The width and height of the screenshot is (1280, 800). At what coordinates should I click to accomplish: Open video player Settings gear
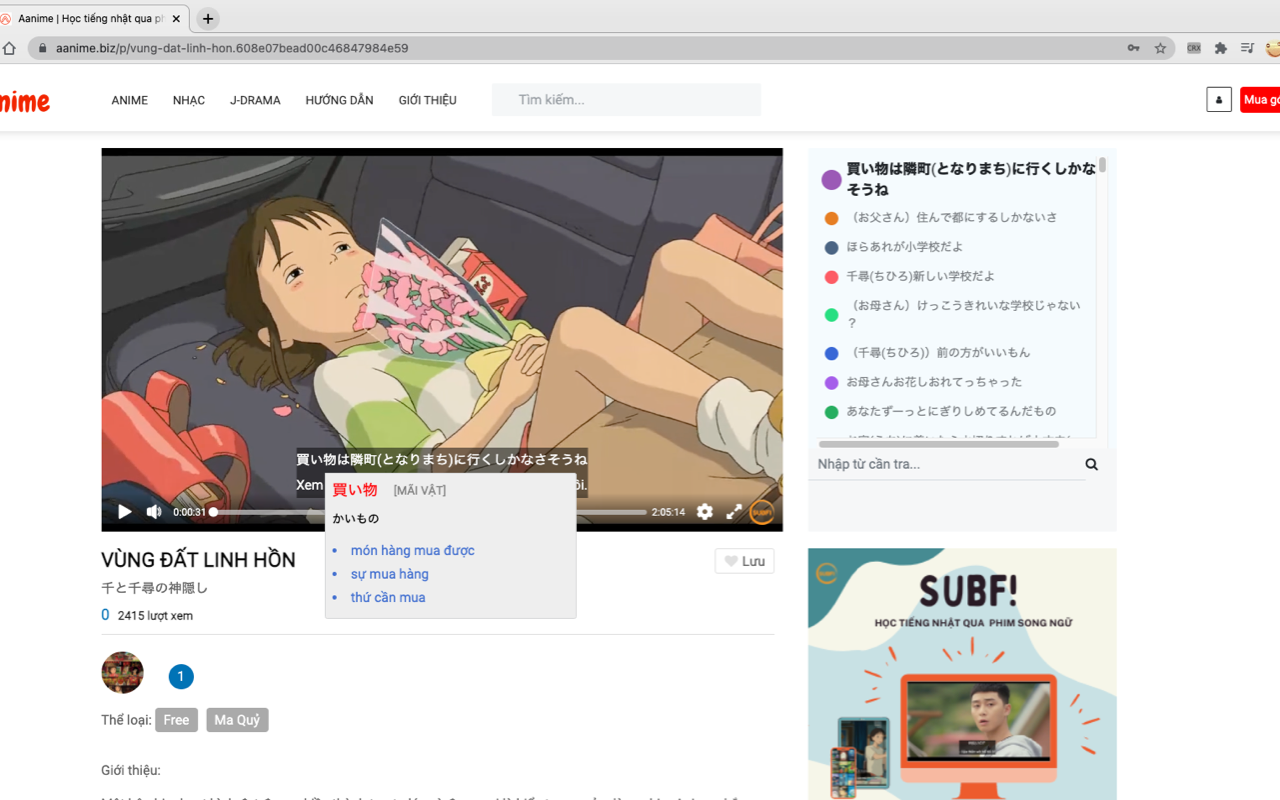pos(705,511)
